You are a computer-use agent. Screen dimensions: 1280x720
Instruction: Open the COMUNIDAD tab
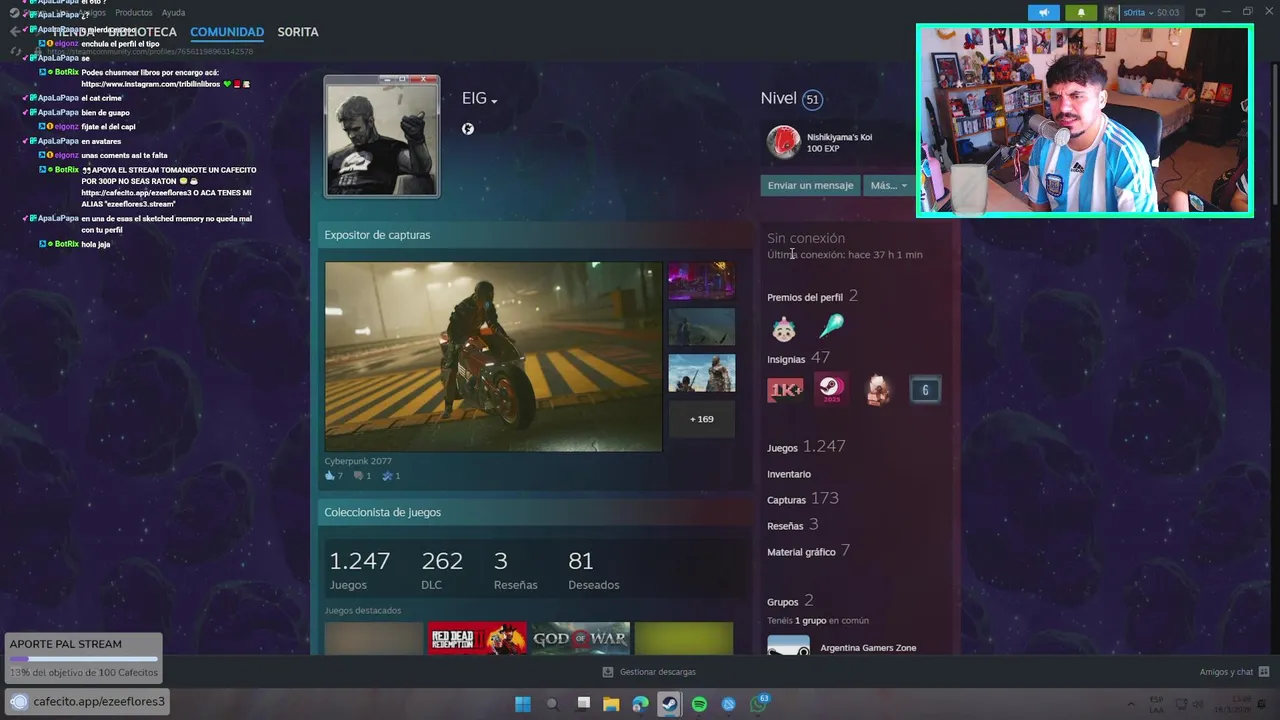227,32
